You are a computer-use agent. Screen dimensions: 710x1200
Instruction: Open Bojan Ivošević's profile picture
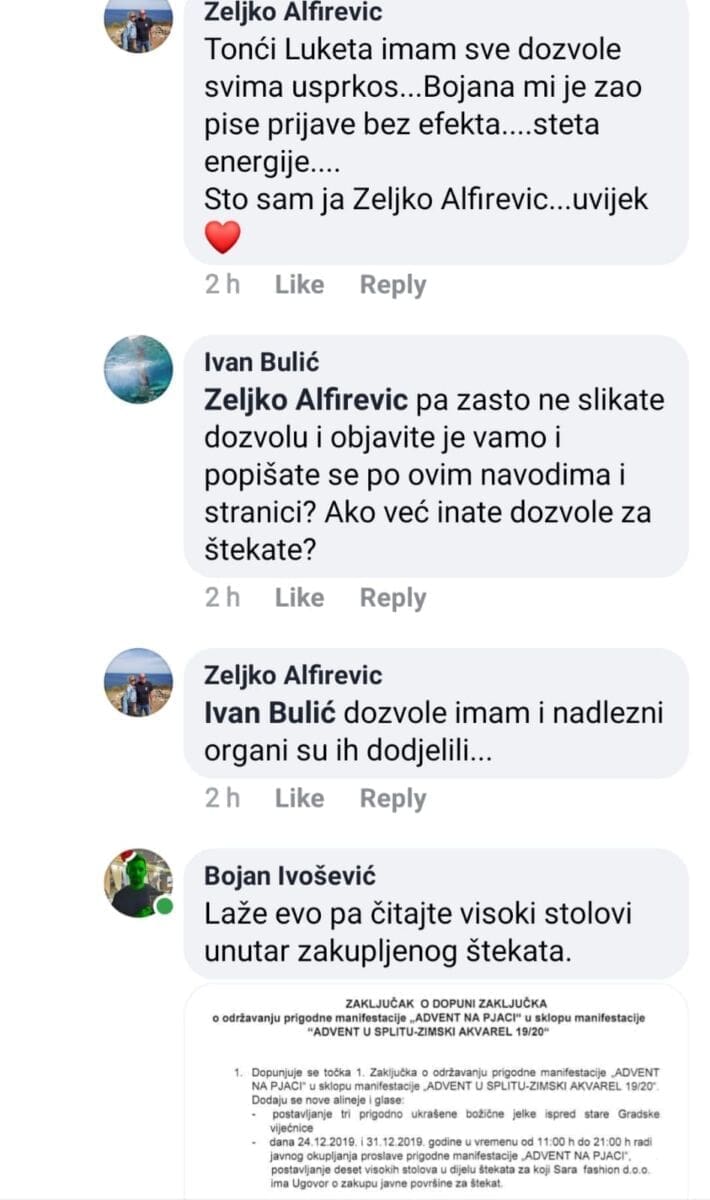coord(138,883)
